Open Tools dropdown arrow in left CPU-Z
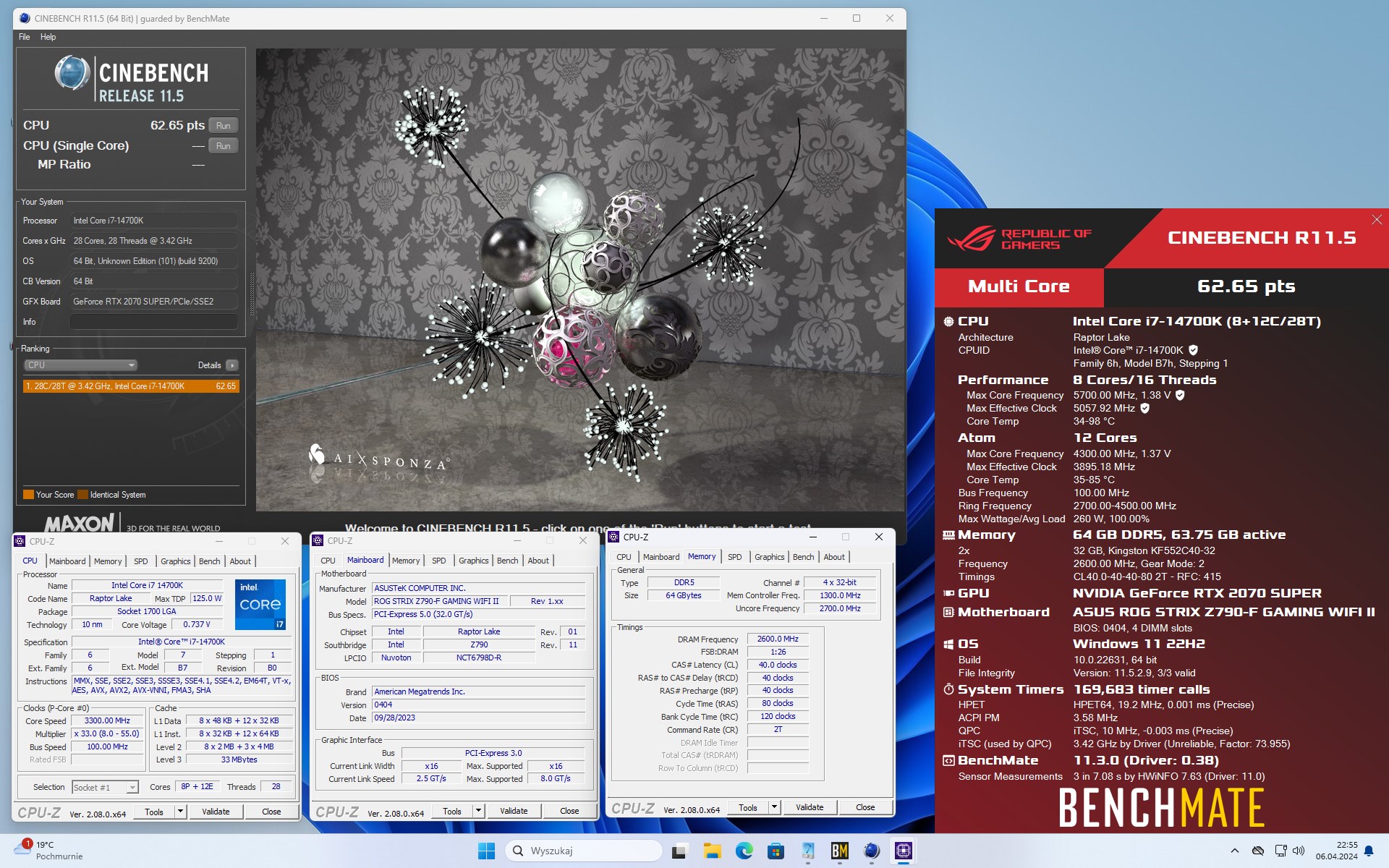This screenshot has width=1389, height=868. [x=180, y=812]
